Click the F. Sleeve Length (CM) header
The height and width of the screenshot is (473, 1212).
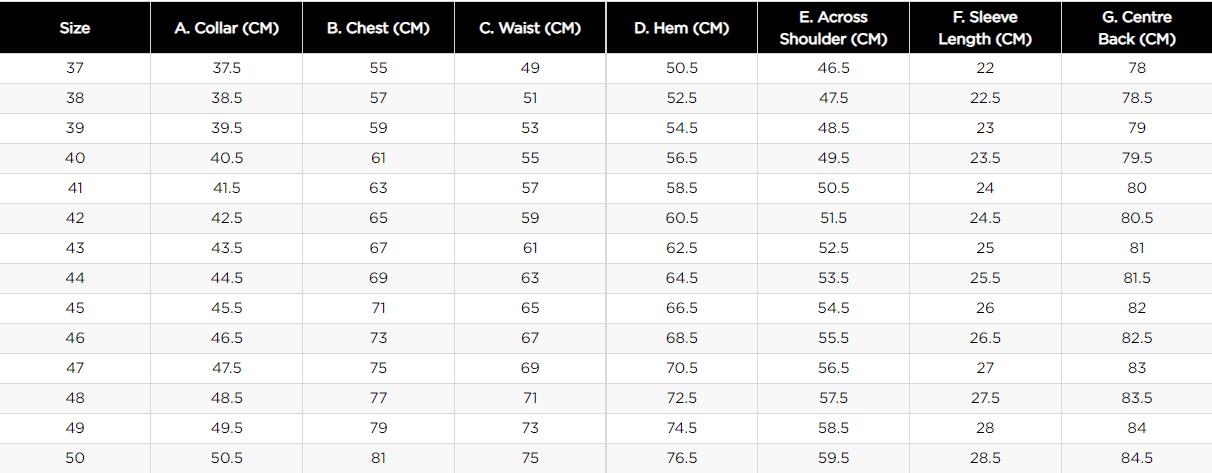pyautogui.click(x=985, y=28)
